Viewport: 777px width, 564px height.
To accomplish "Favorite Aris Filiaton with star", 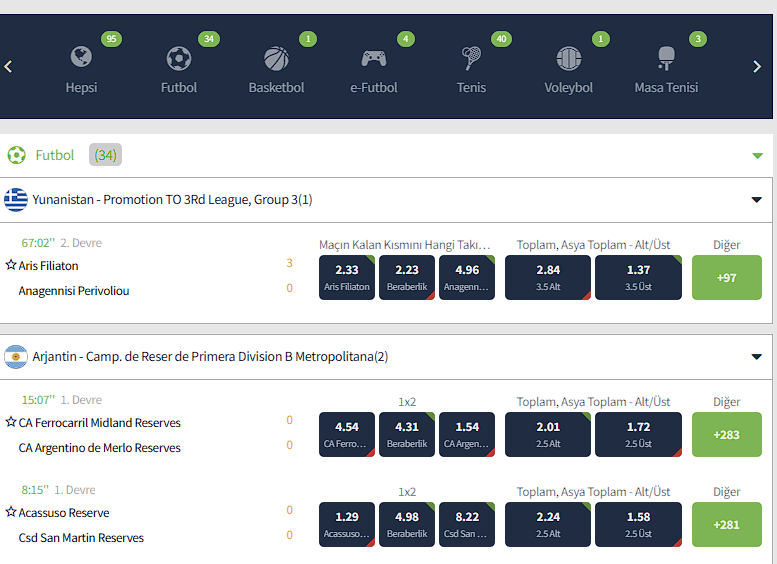I will pyautogui.click(x=11, y=266).
